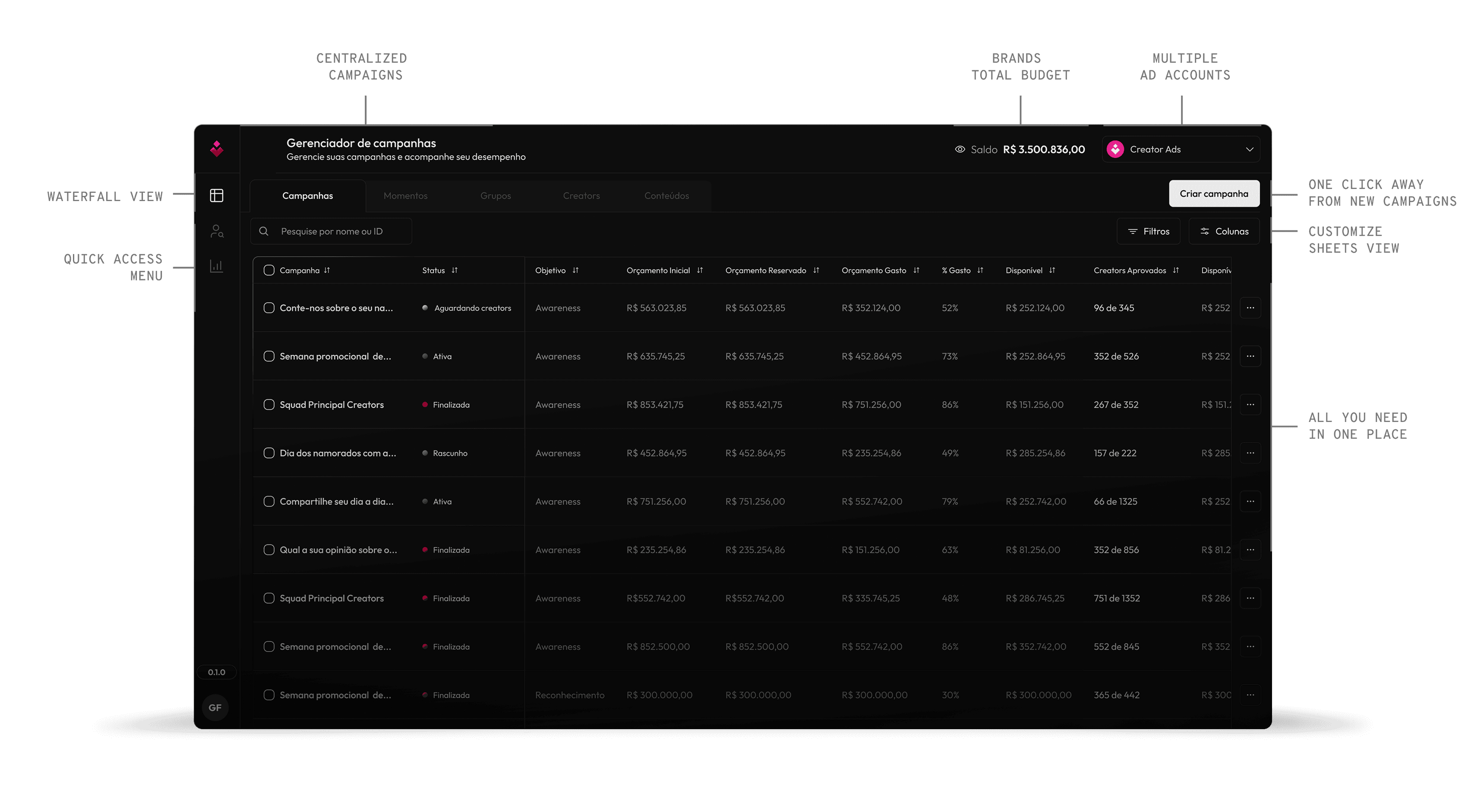Check the Qual a sua opinião campaign
This screenshot has height=812, width=1465.
[269, 550]
